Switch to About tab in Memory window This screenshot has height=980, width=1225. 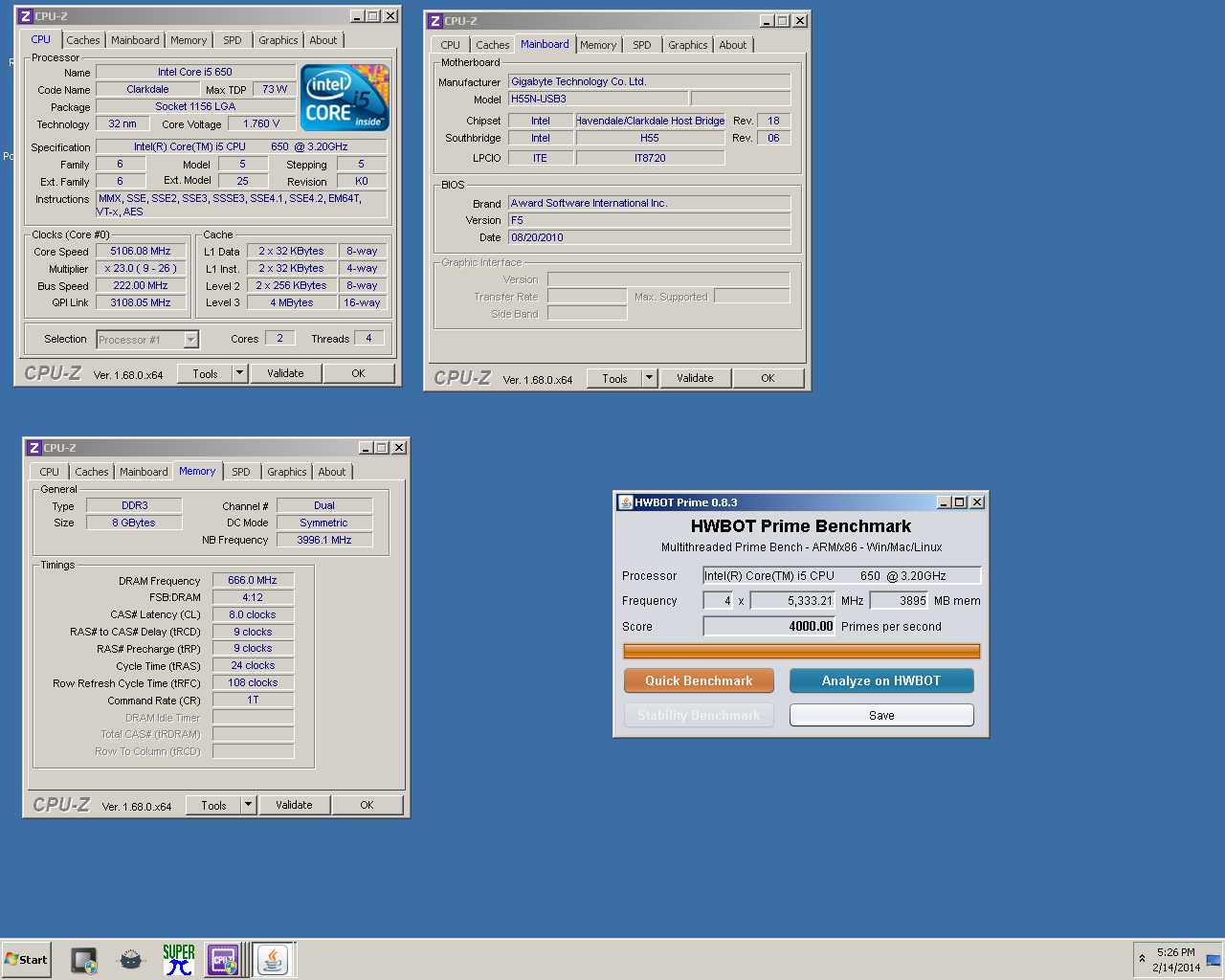click(x=332, y=472)
